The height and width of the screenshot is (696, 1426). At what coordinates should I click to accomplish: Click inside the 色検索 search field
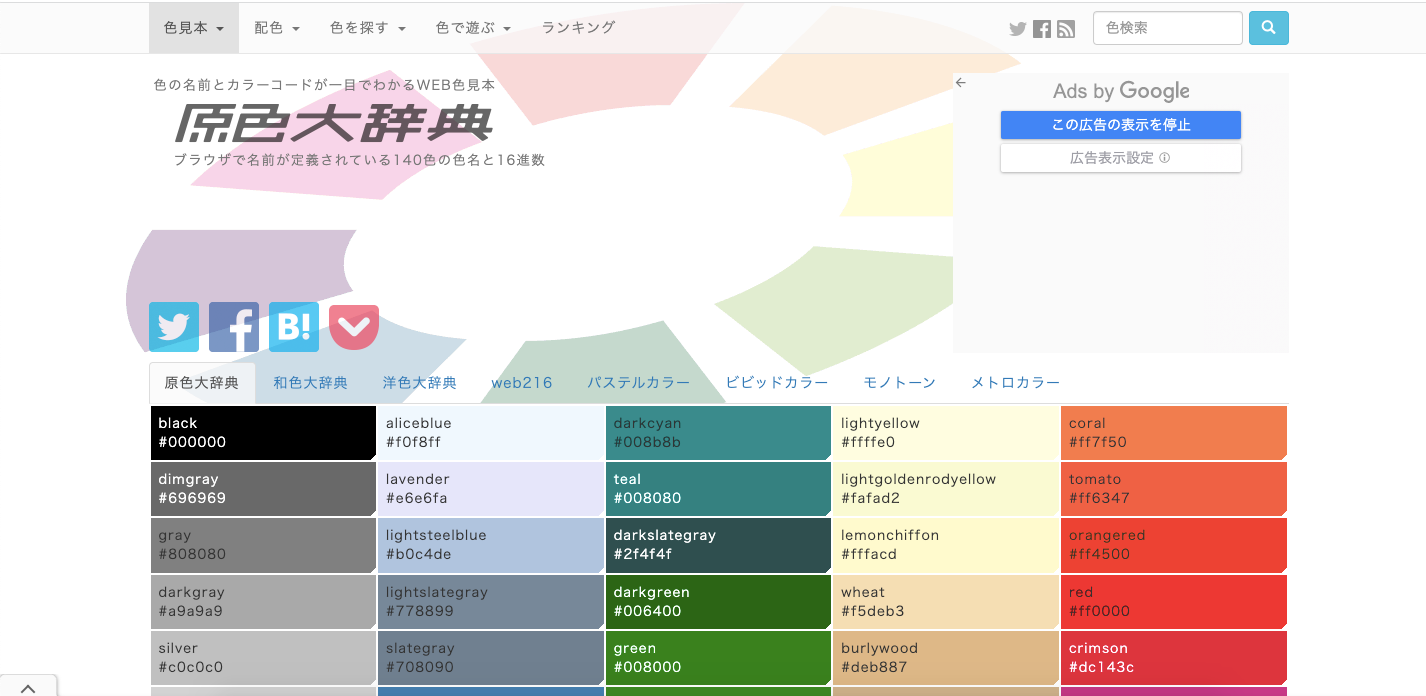(x=1167, y=28)
